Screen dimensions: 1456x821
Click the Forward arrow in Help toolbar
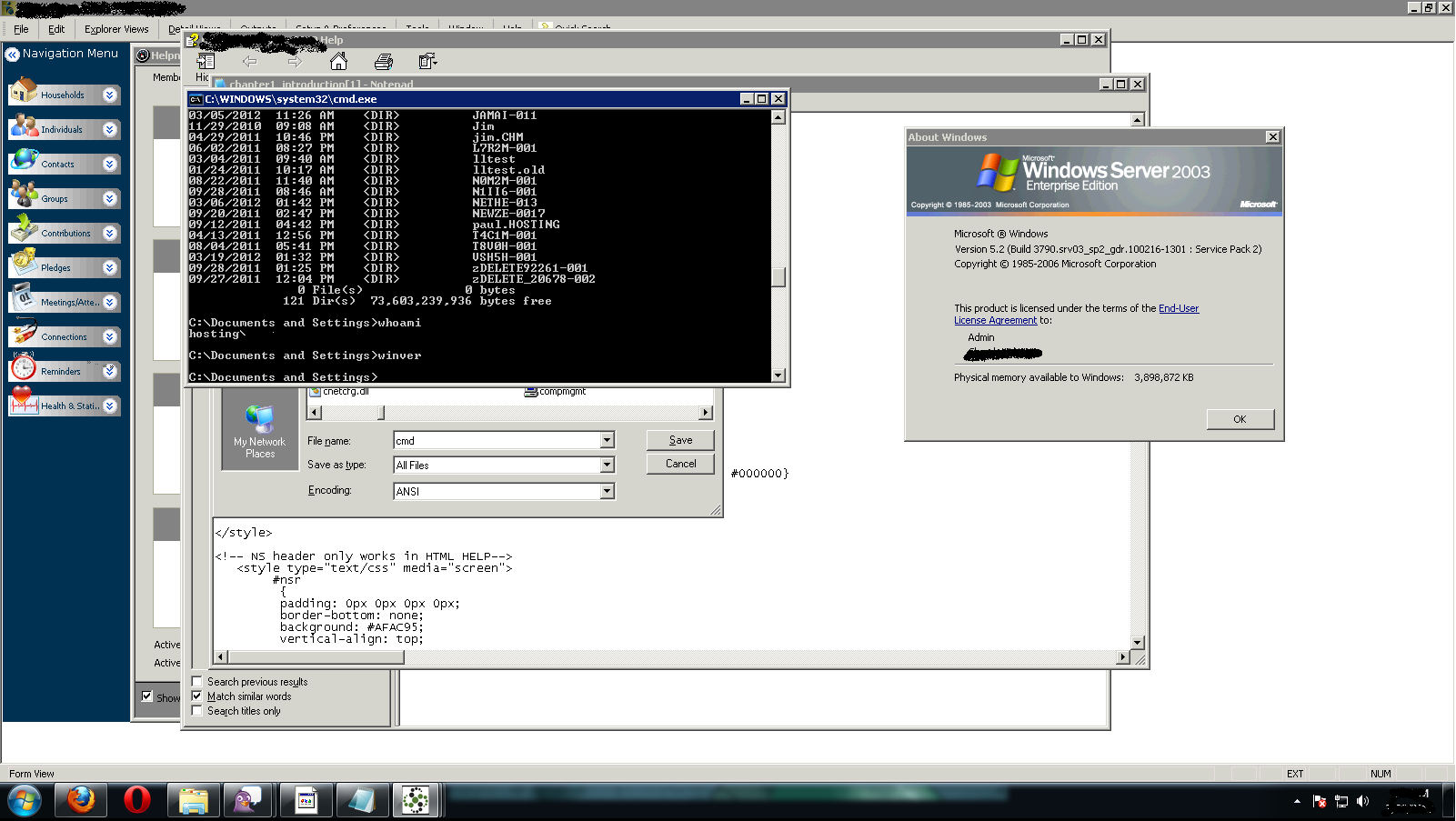(294, 61)
